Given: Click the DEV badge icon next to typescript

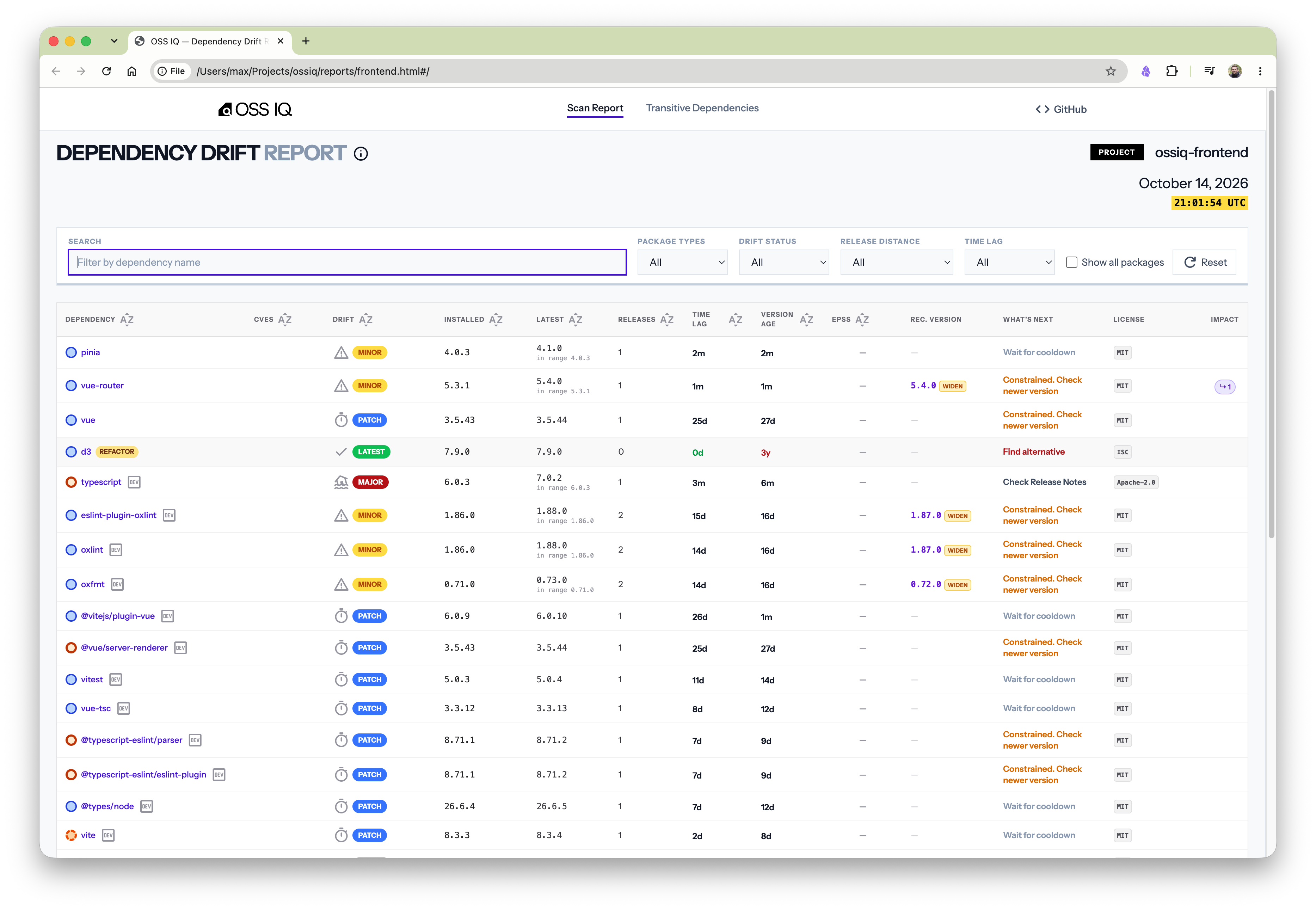Looking at the screenshot, I should 134,482.
